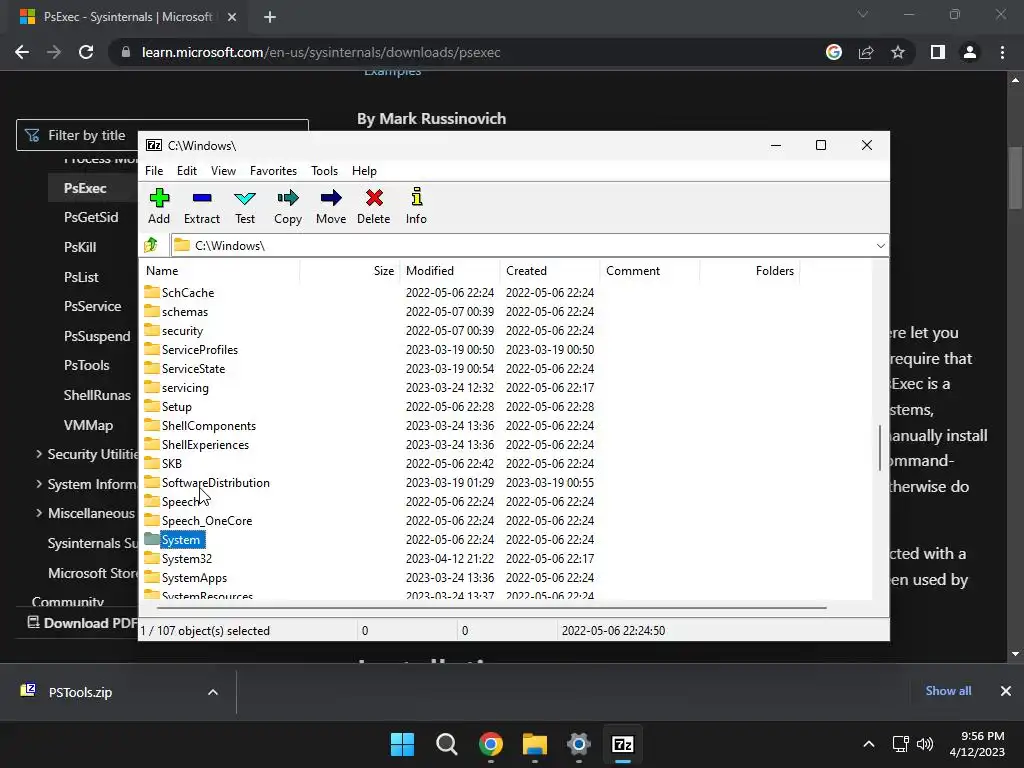Show hidden system tray icons
1024x768 pixels.
[x=869, y=744]
